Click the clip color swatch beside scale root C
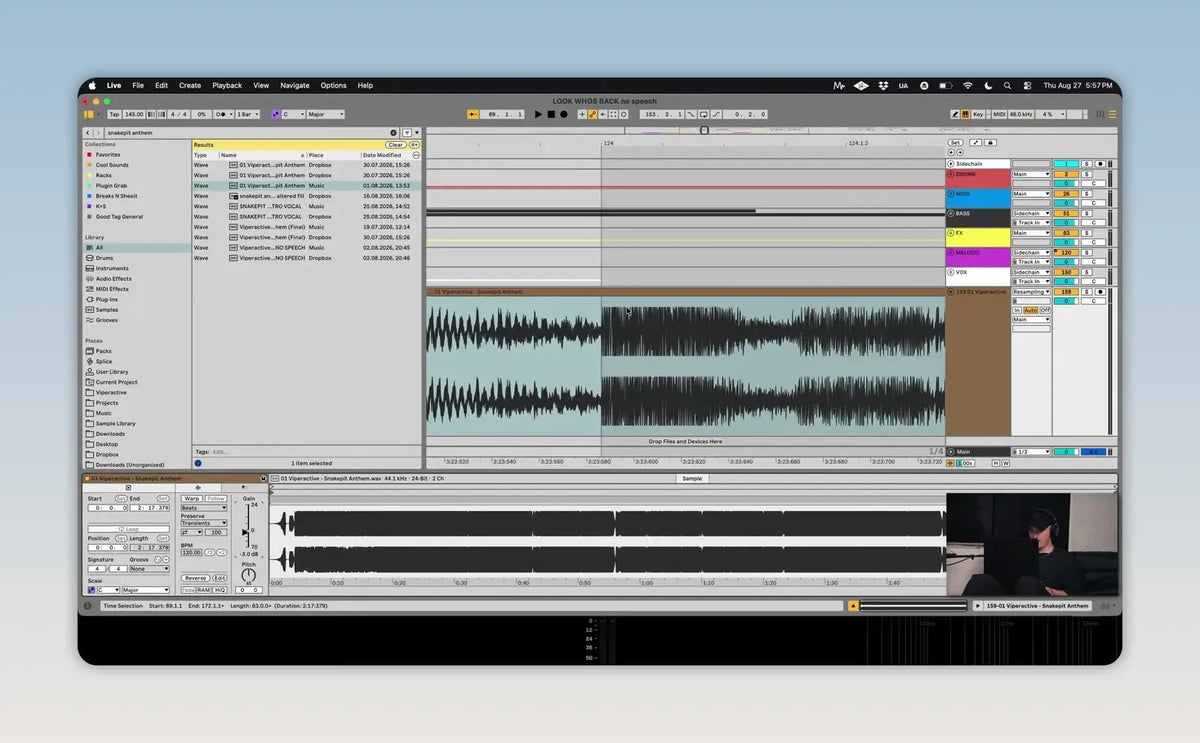 (89, 591)
